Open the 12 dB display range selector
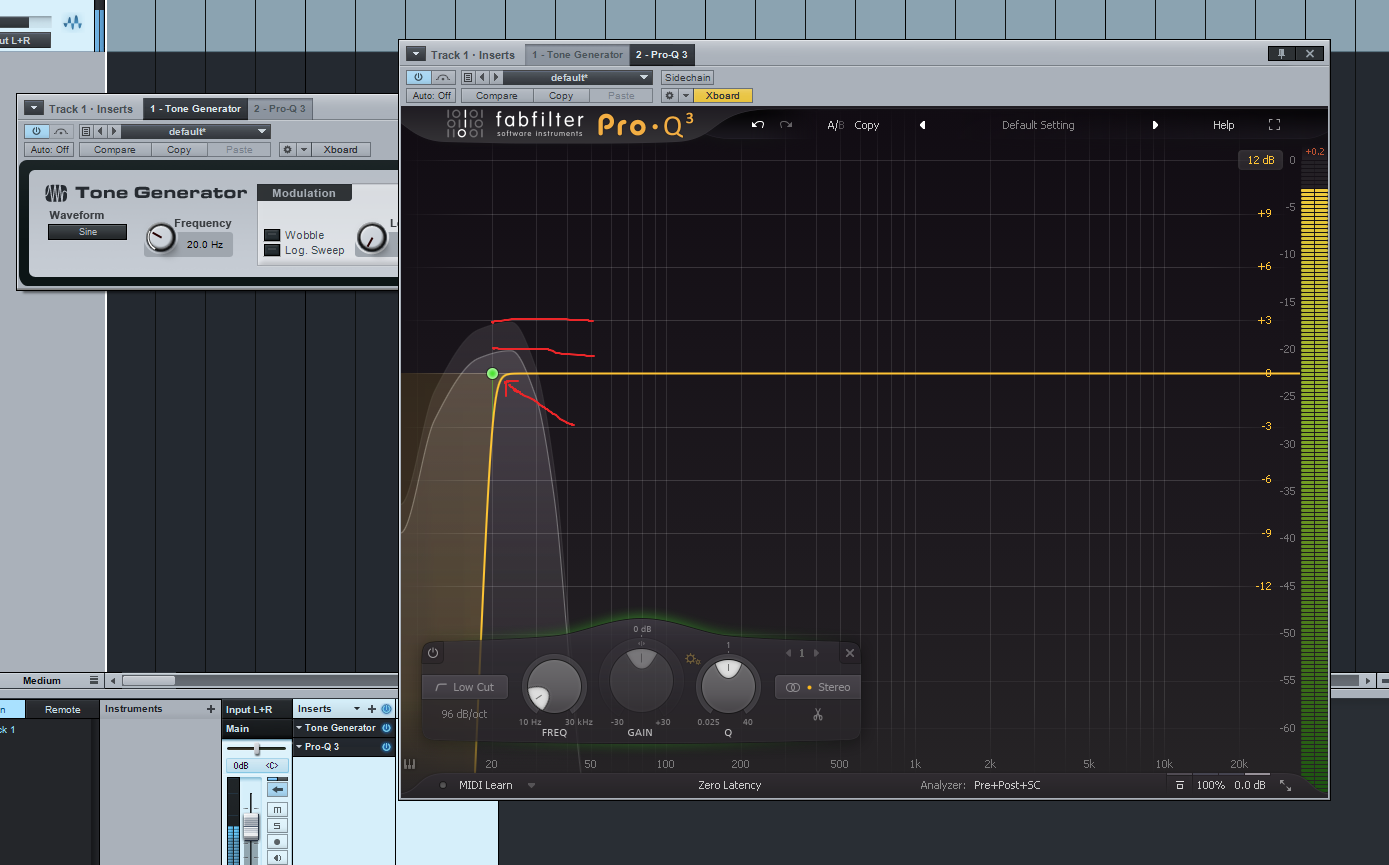 coord(1260,160)
